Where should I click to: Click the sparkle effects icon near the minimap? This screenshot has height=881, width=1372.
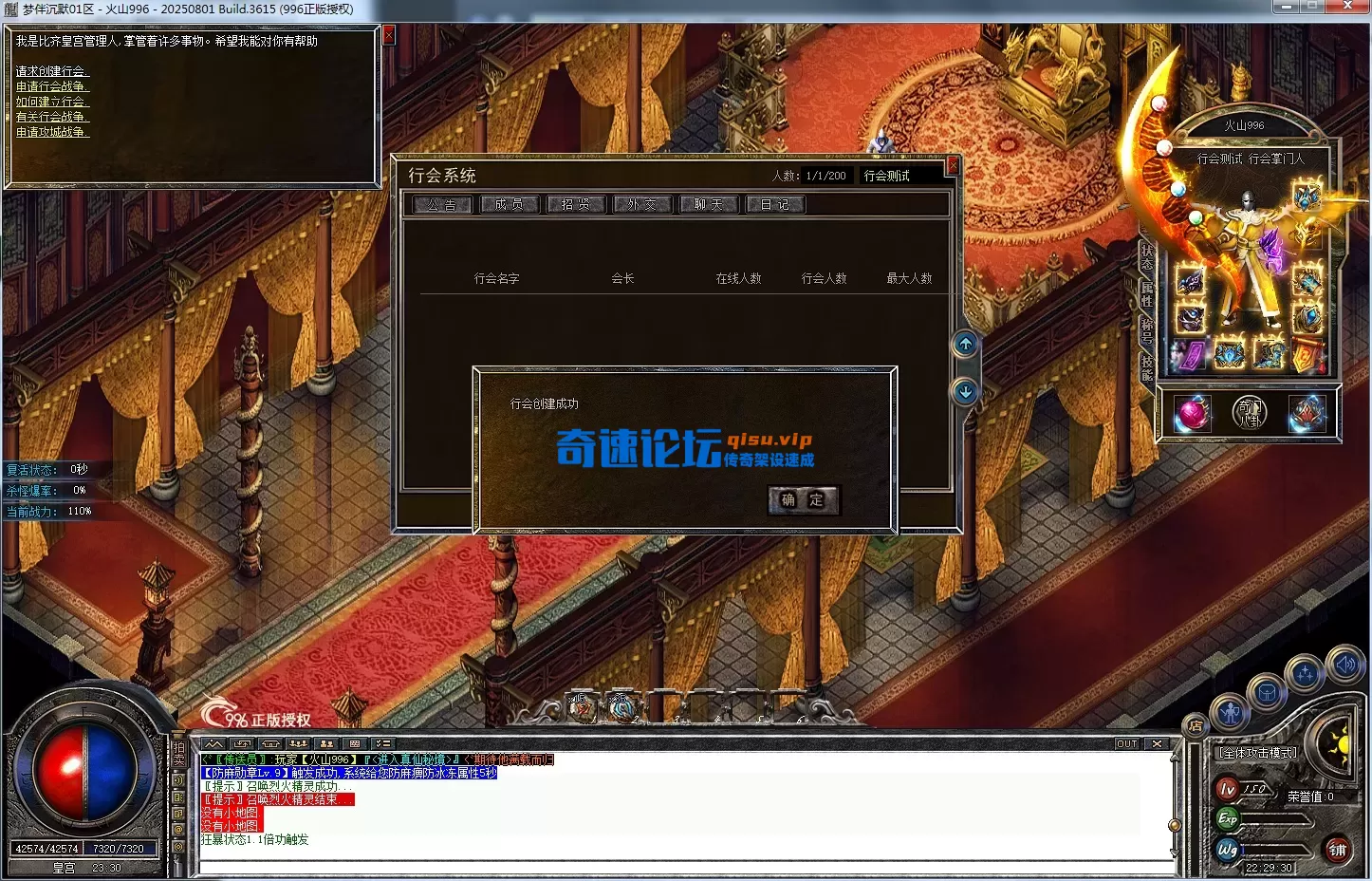[1305, 673]
